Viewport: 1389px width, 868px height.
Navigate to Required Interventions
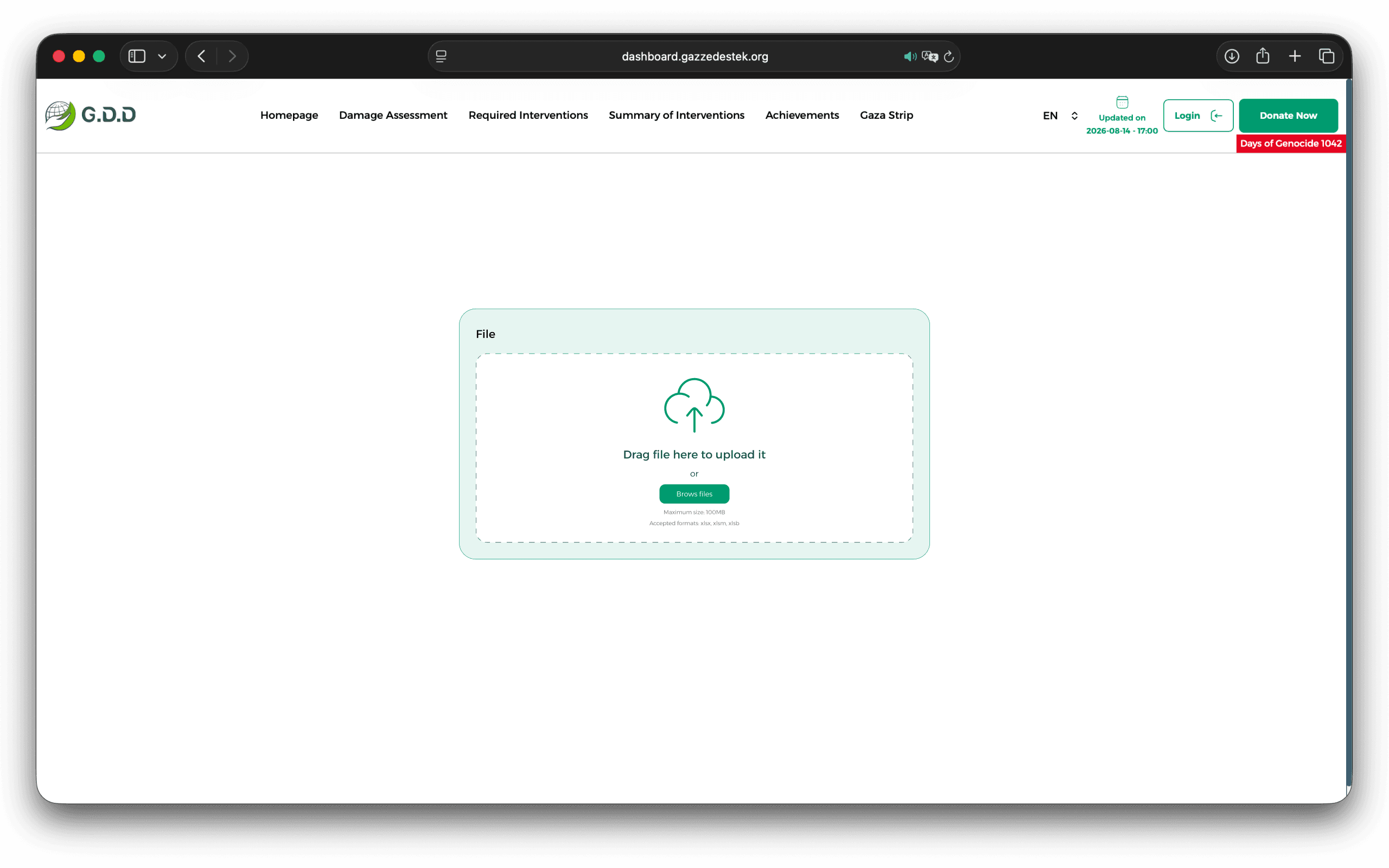click(x=528, y=116)
